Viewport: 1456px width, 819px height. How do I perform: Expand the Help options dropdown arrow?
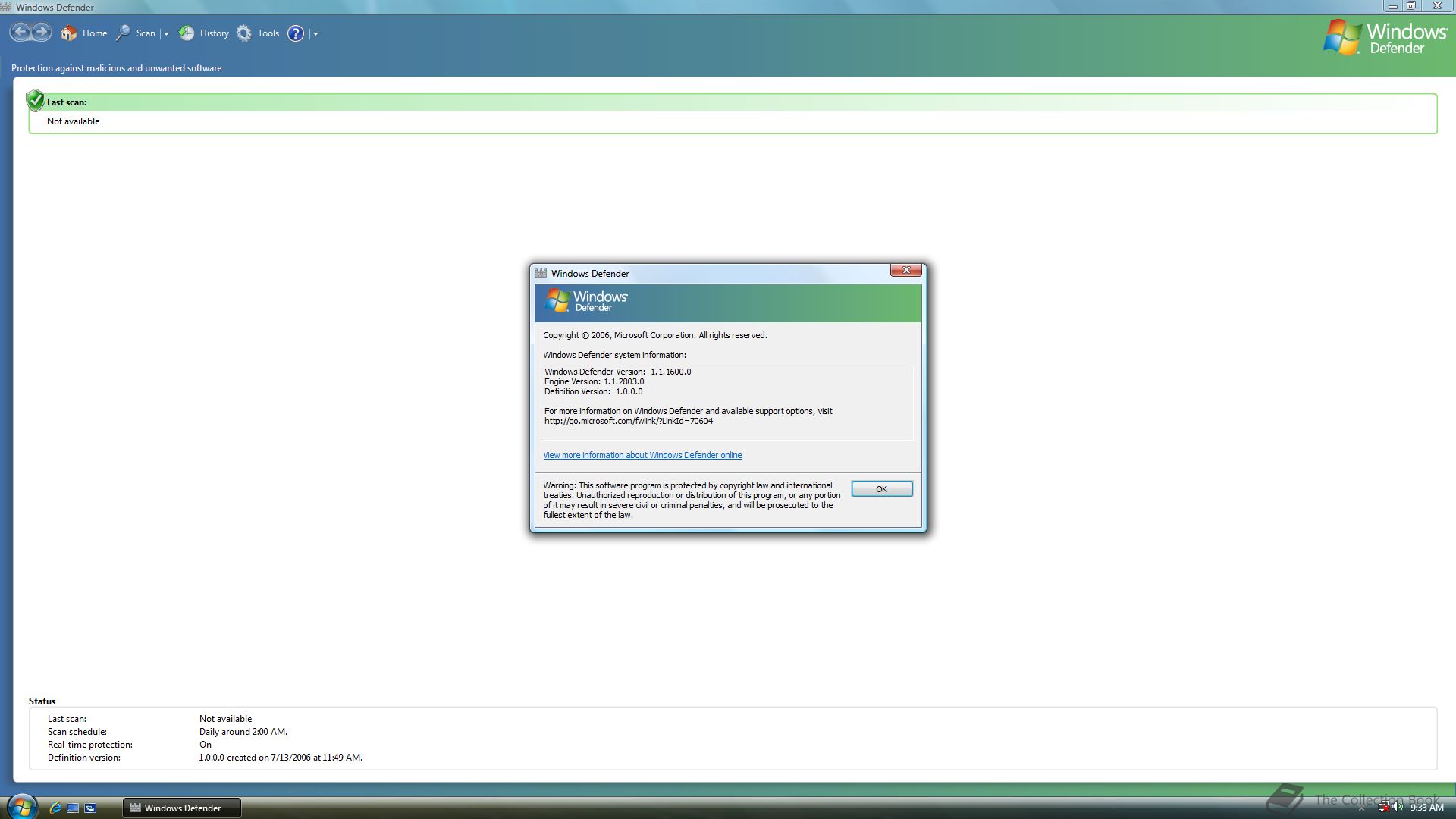coord(315,34)
